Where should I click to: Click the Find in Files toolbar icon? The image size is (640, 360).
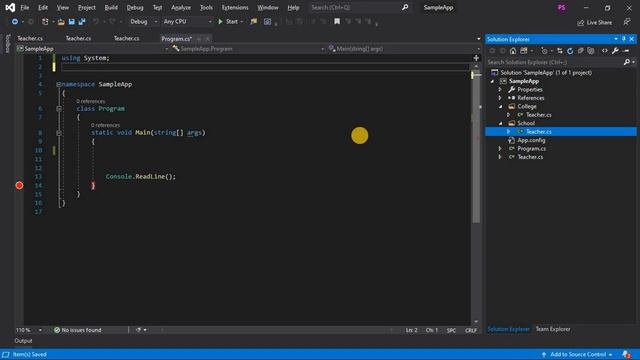point(253,22)
